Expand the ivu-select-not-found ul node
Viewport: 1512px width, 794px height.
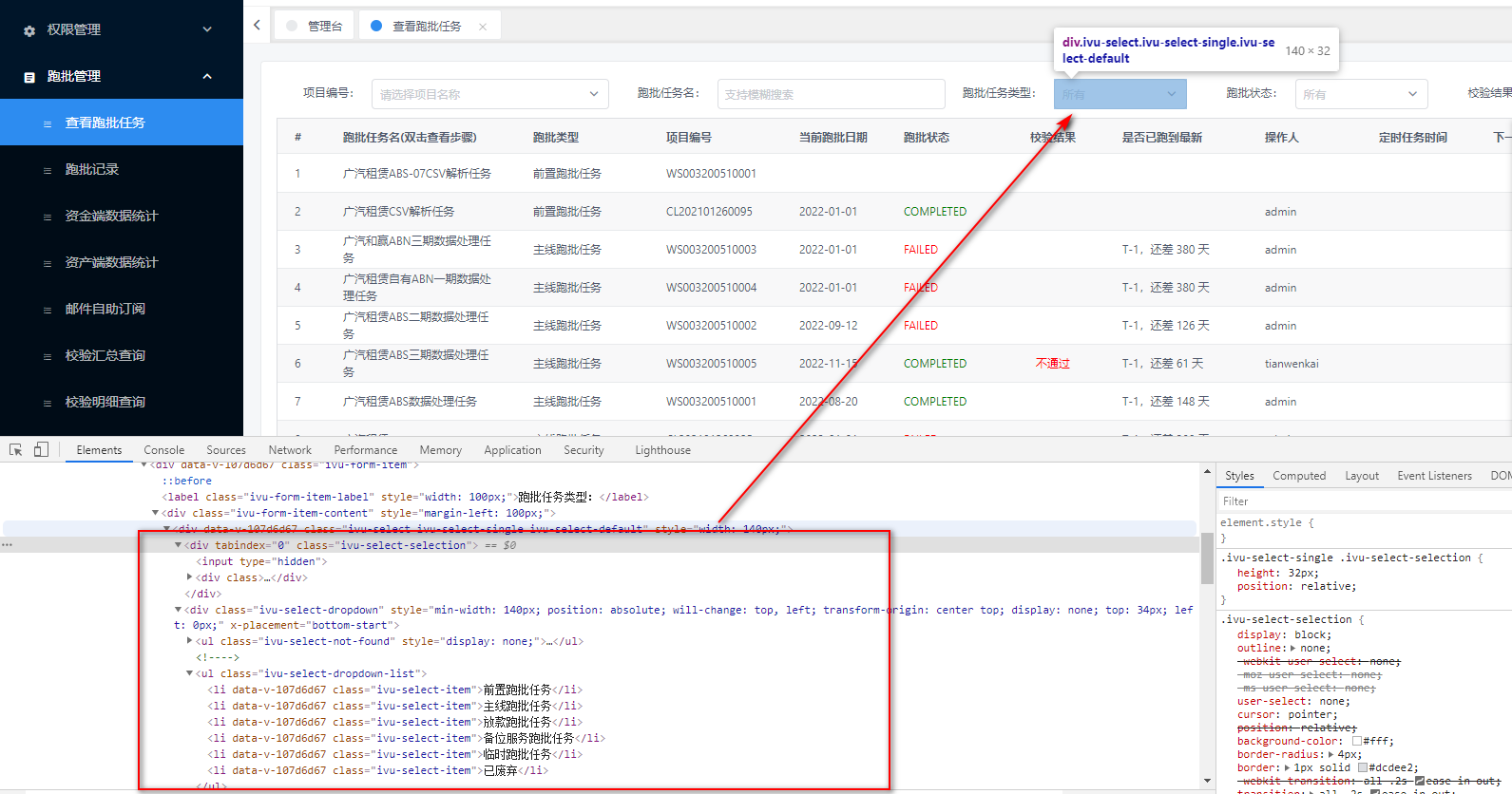(x=189, y=641)
